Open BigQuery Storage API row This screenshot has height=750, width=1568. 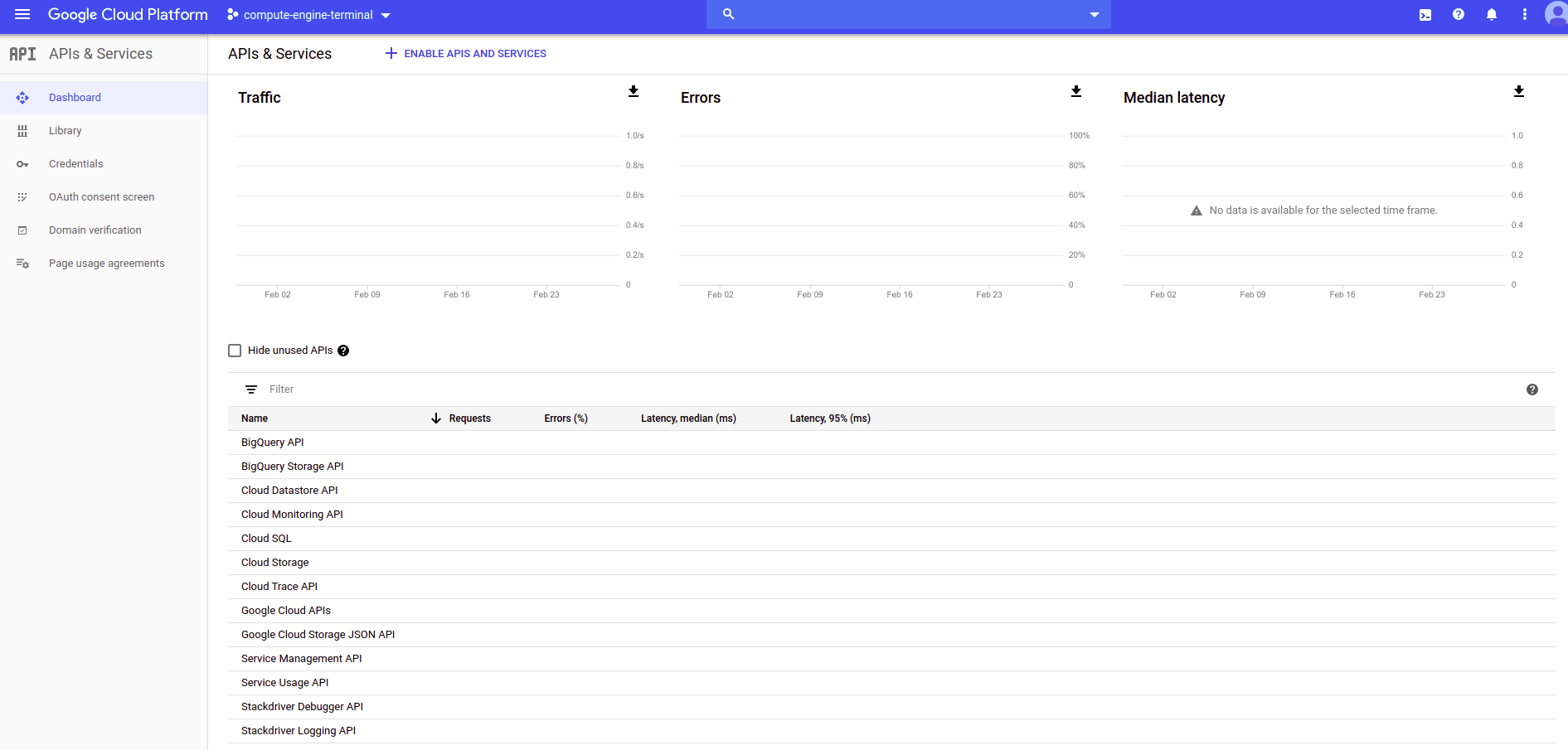(x=891, y=467)
